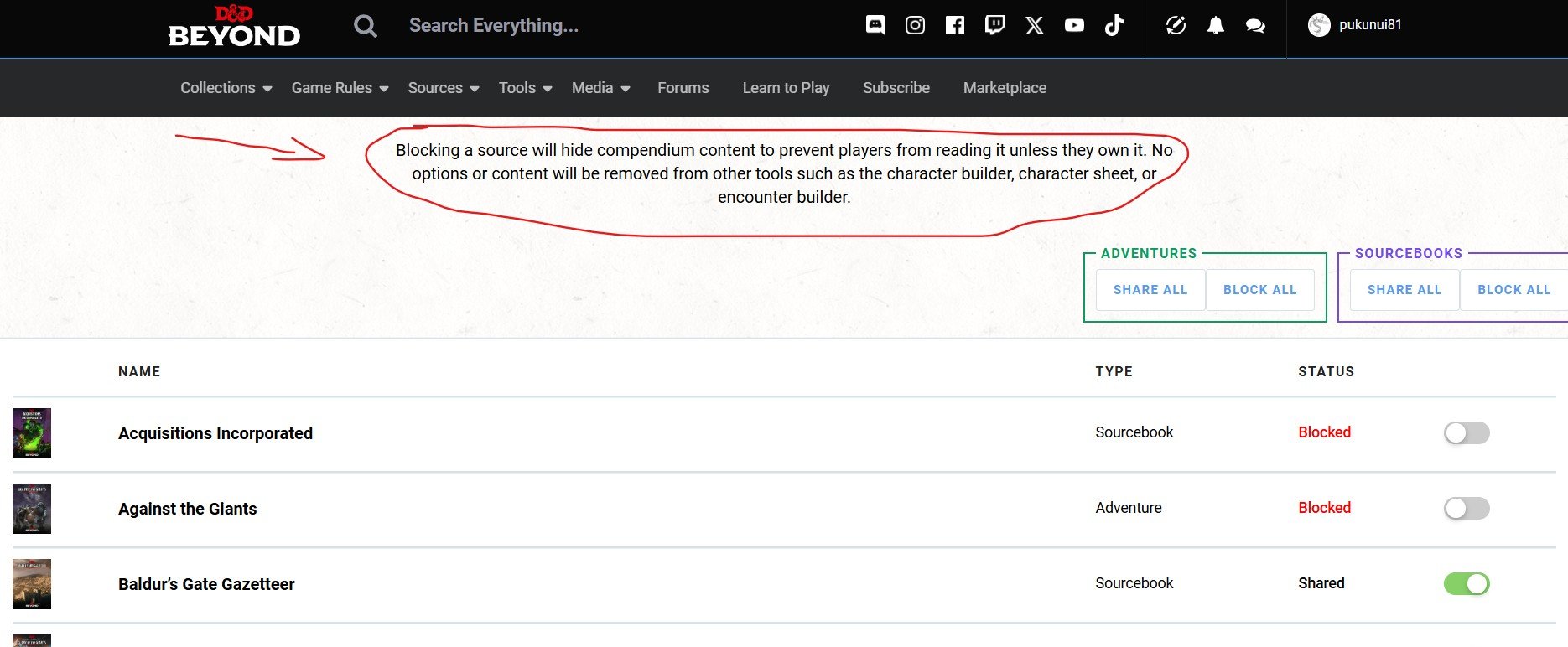Viewport: 1568px width, 647px height.
Task: Open the Discord social icon
Action: [875, 25]
